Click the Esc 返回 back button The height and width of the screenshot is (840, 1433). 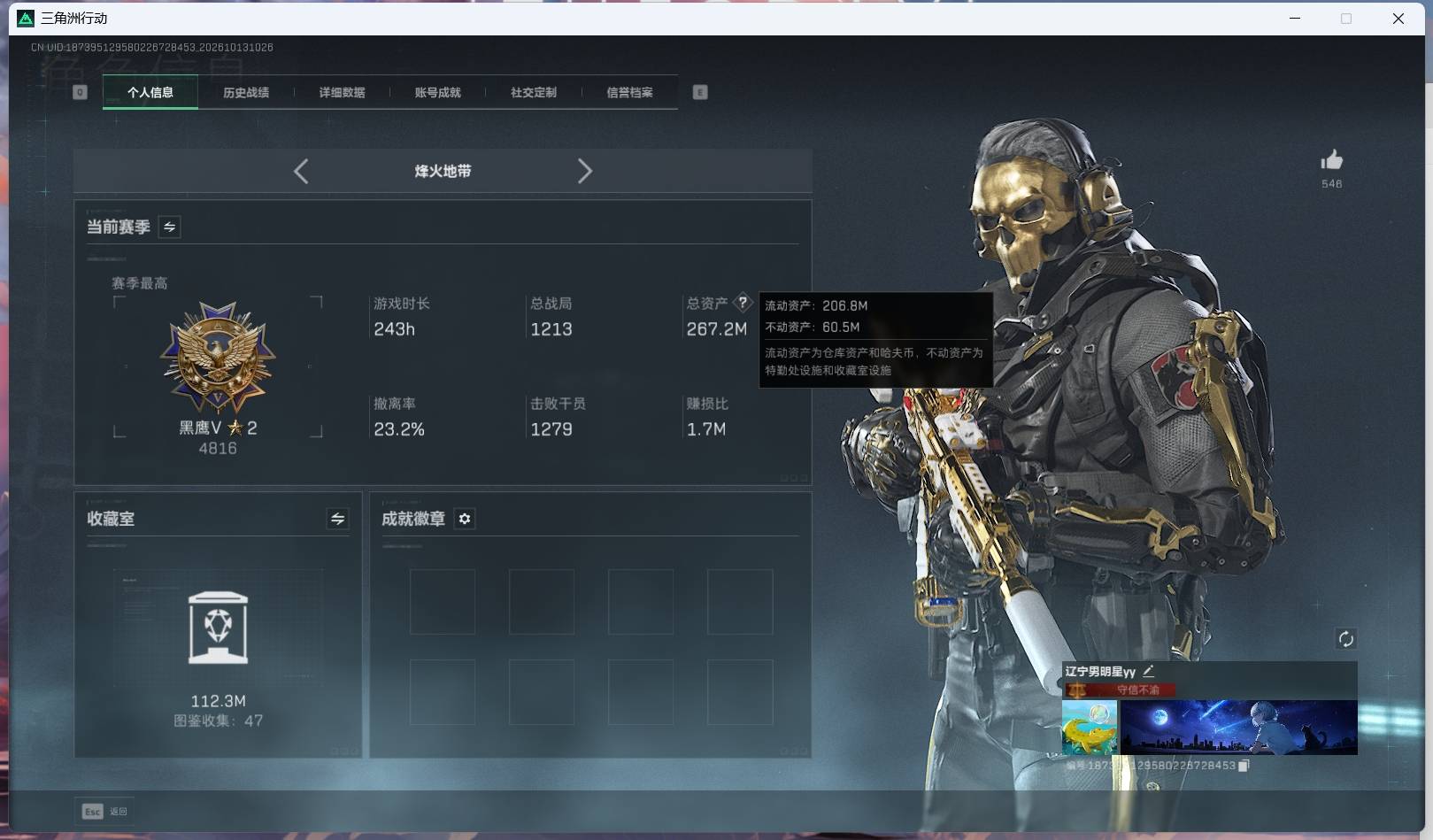pos(105,811)
